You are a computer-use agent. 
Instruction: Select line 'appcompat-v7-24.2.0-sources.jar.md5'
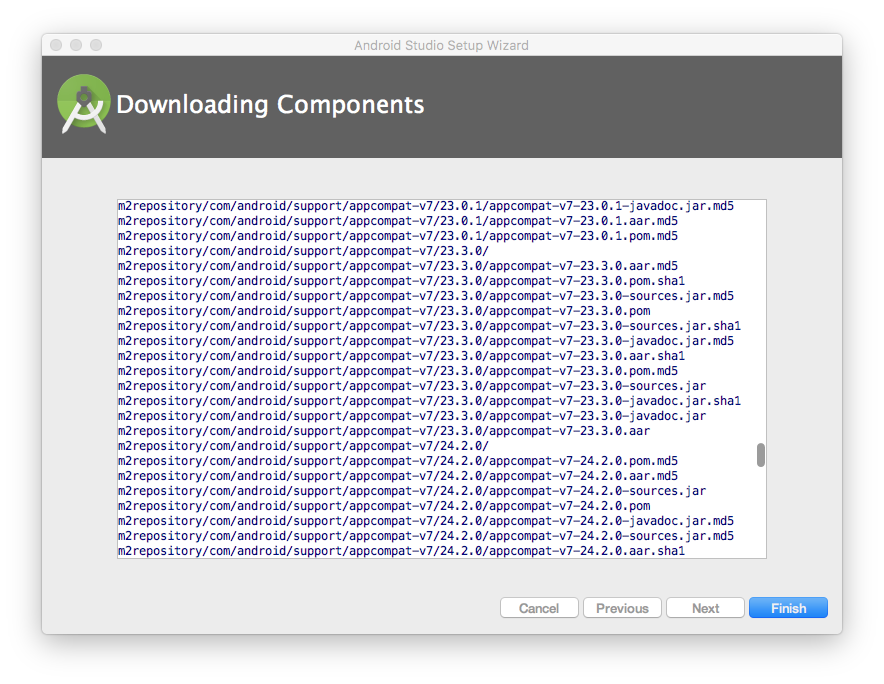(x=426, y=536)
